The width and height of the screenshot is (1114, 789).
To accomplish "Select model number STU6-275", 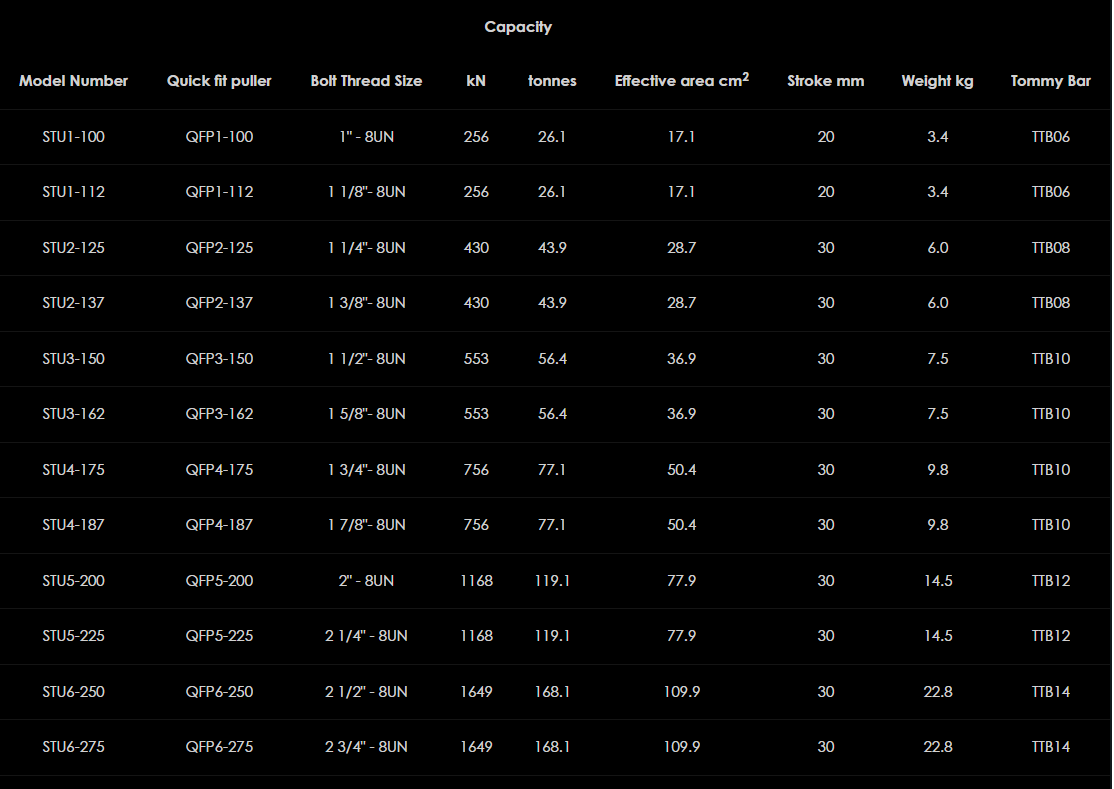I will [73, 747].
